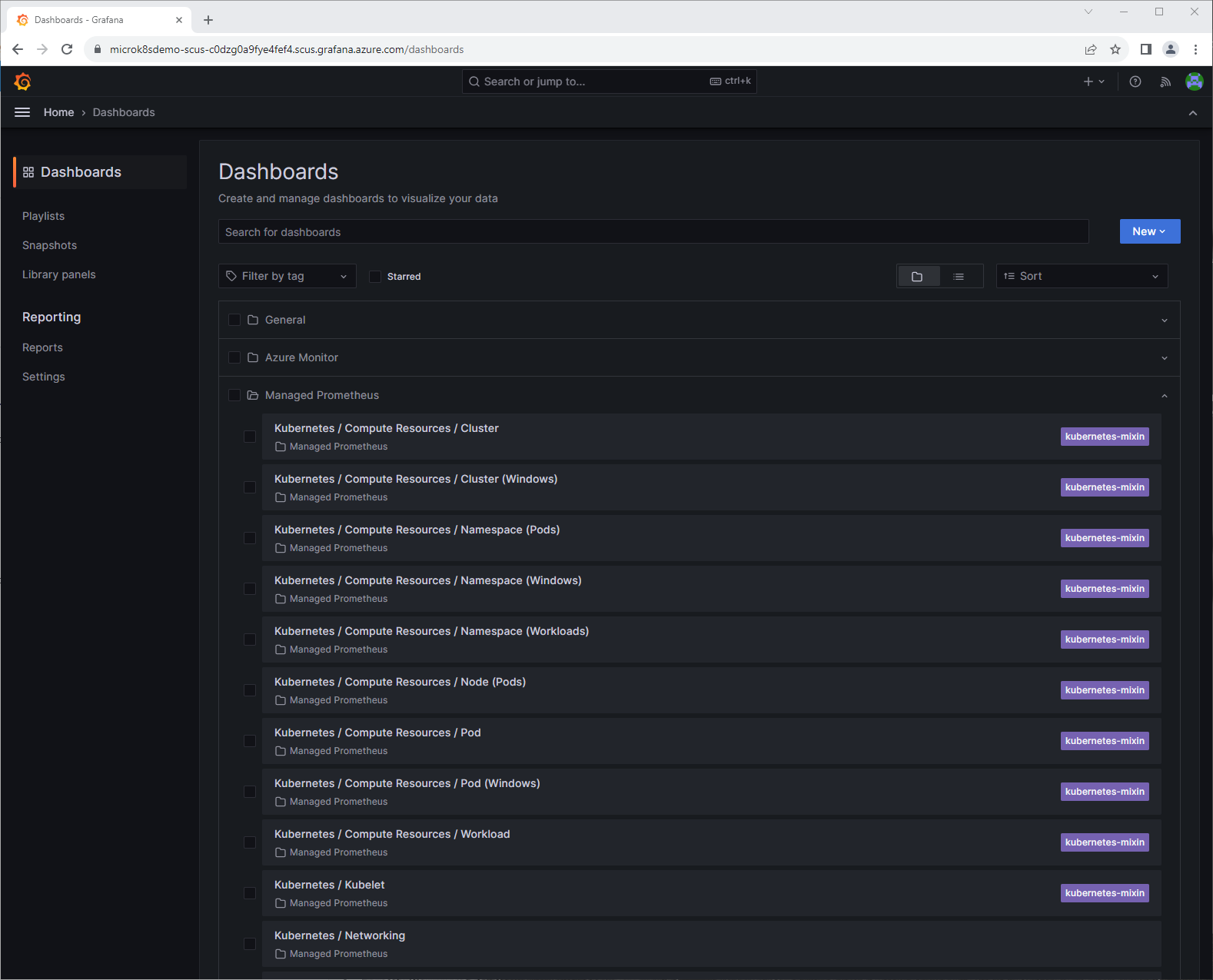Image resolution: width=1213 pixels, height=980 pixels.
Task: Switch to folder view layout
Action: 917,277
